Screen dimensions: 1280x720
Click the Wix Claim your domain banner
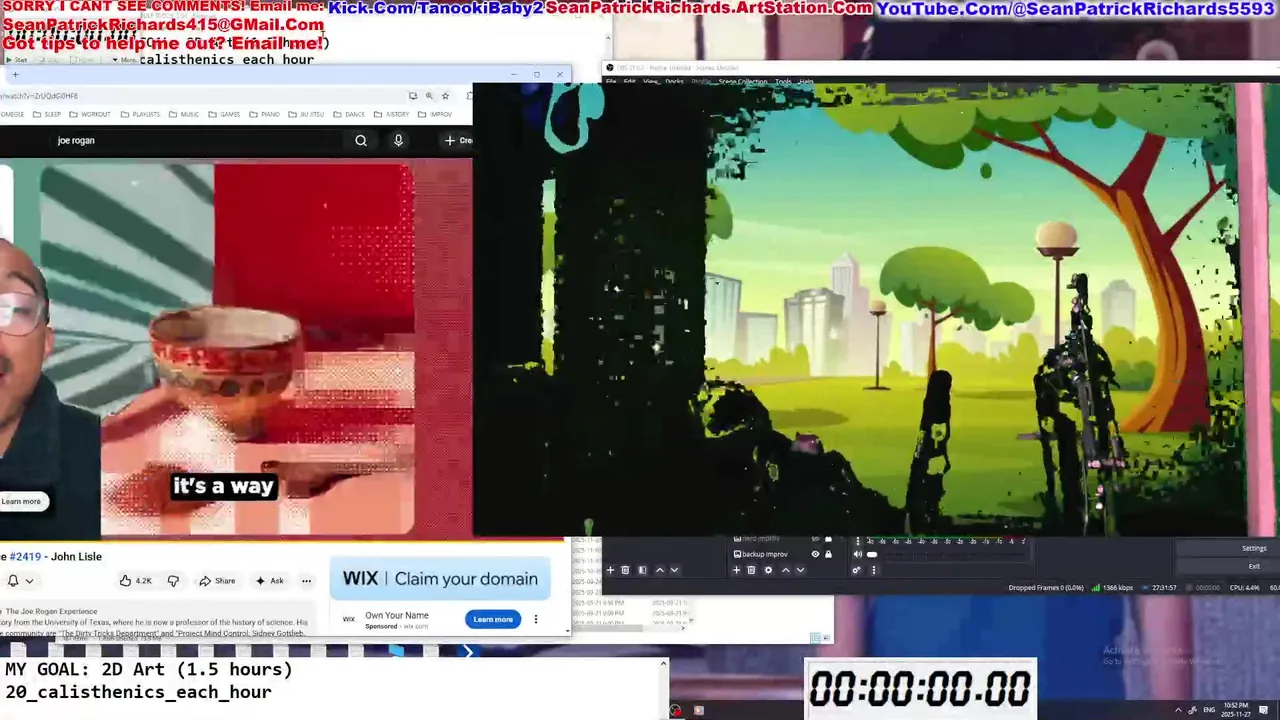click(x=440, y=579)
